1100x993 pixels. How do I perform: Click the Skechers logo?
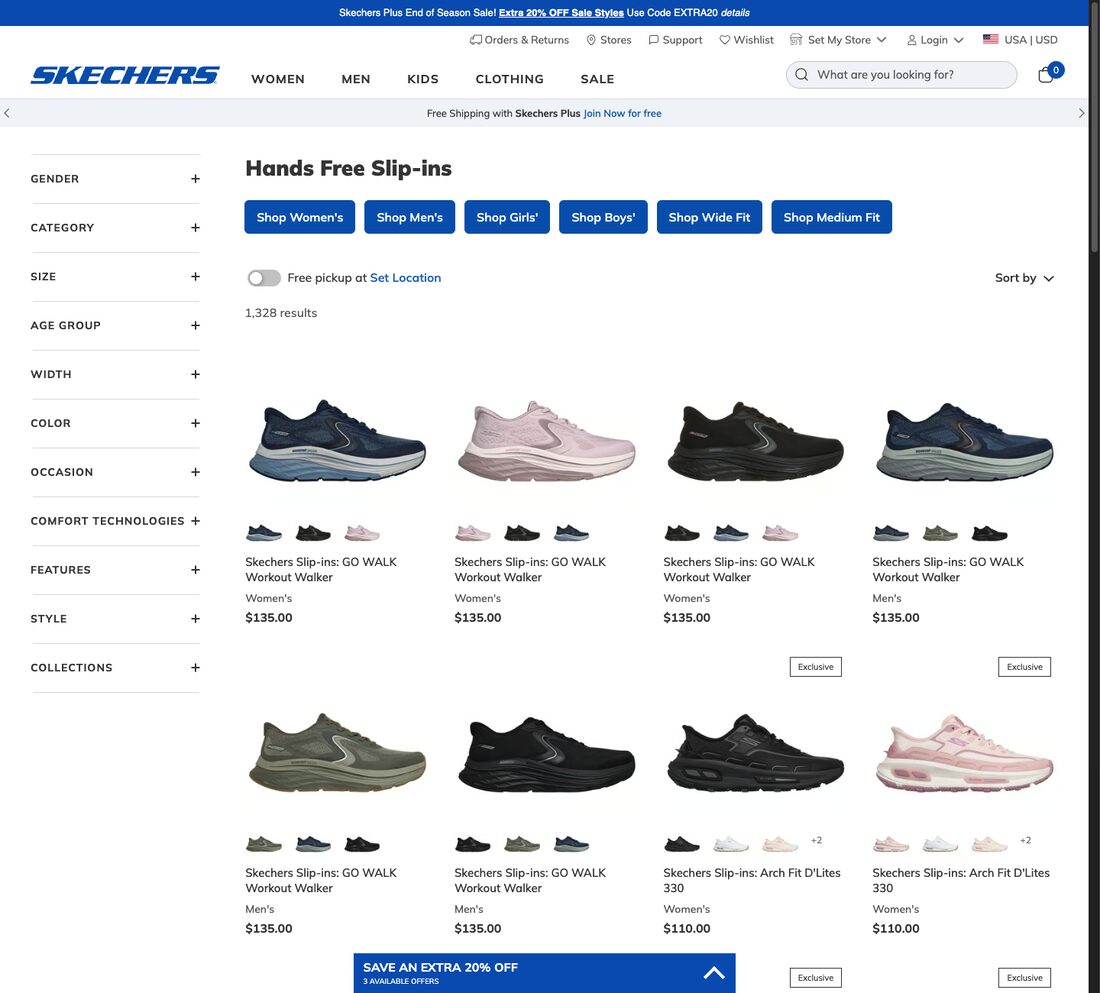(125, 75)
